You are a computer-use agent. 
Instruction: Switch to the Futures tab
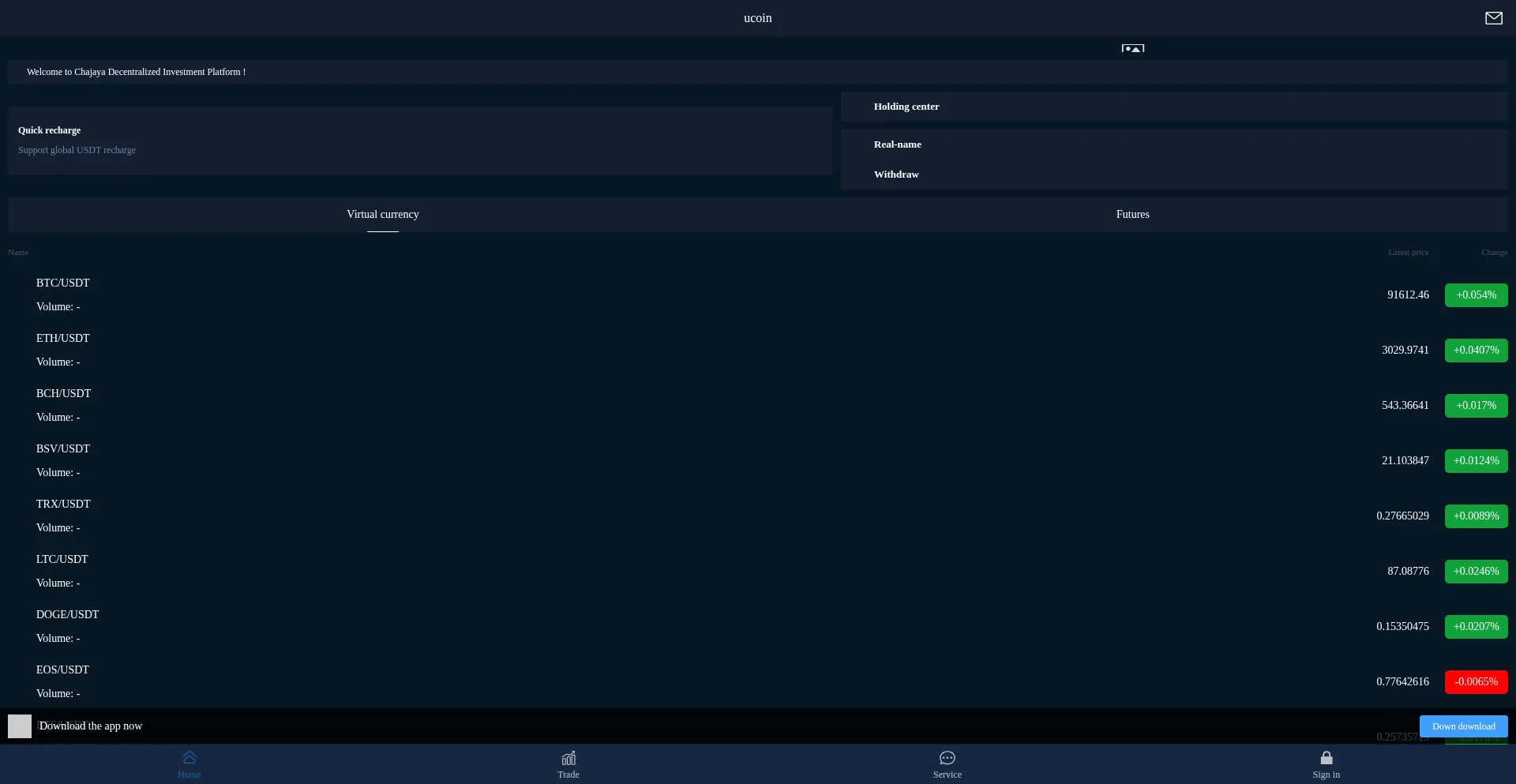coord(1132,215)
